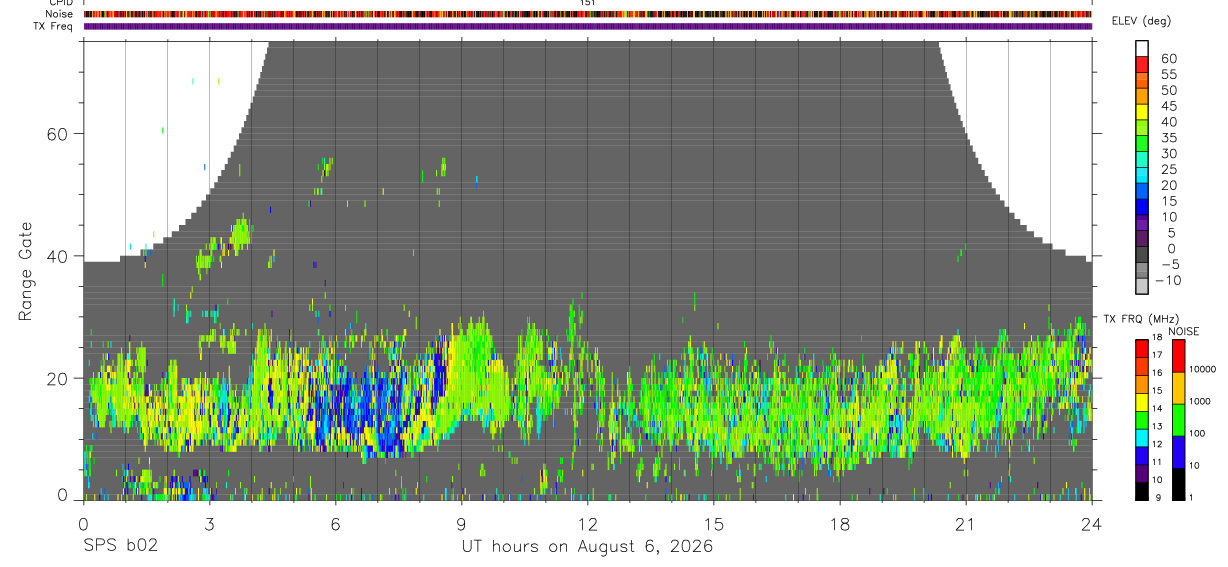The height and width of the screenshot is (567, 1228).
Task: Click the TX FRQ (MHz) legend title
Action: click(1139, 319)
